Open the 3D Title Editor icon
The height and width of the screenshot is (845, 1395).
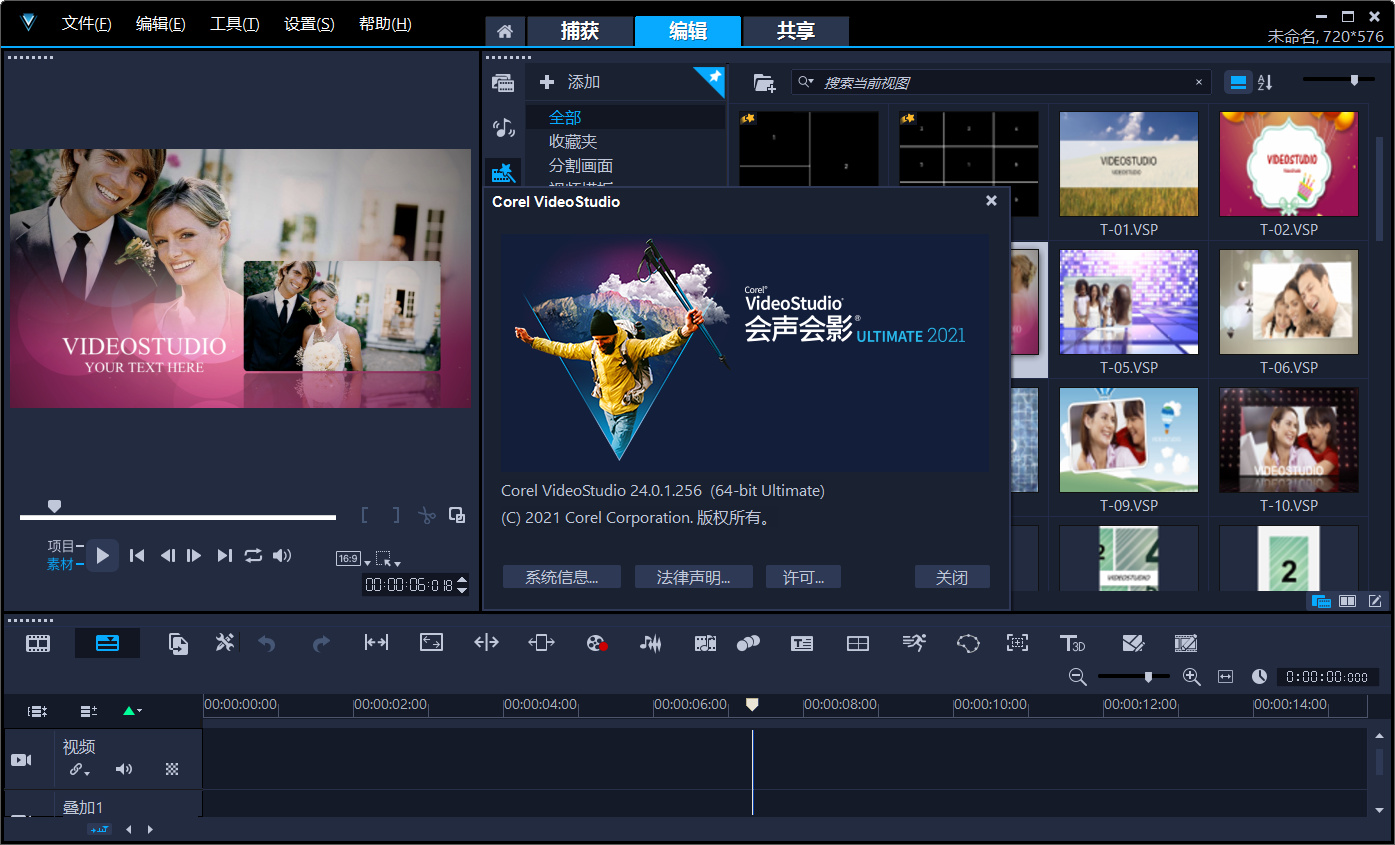point(1072,643)
